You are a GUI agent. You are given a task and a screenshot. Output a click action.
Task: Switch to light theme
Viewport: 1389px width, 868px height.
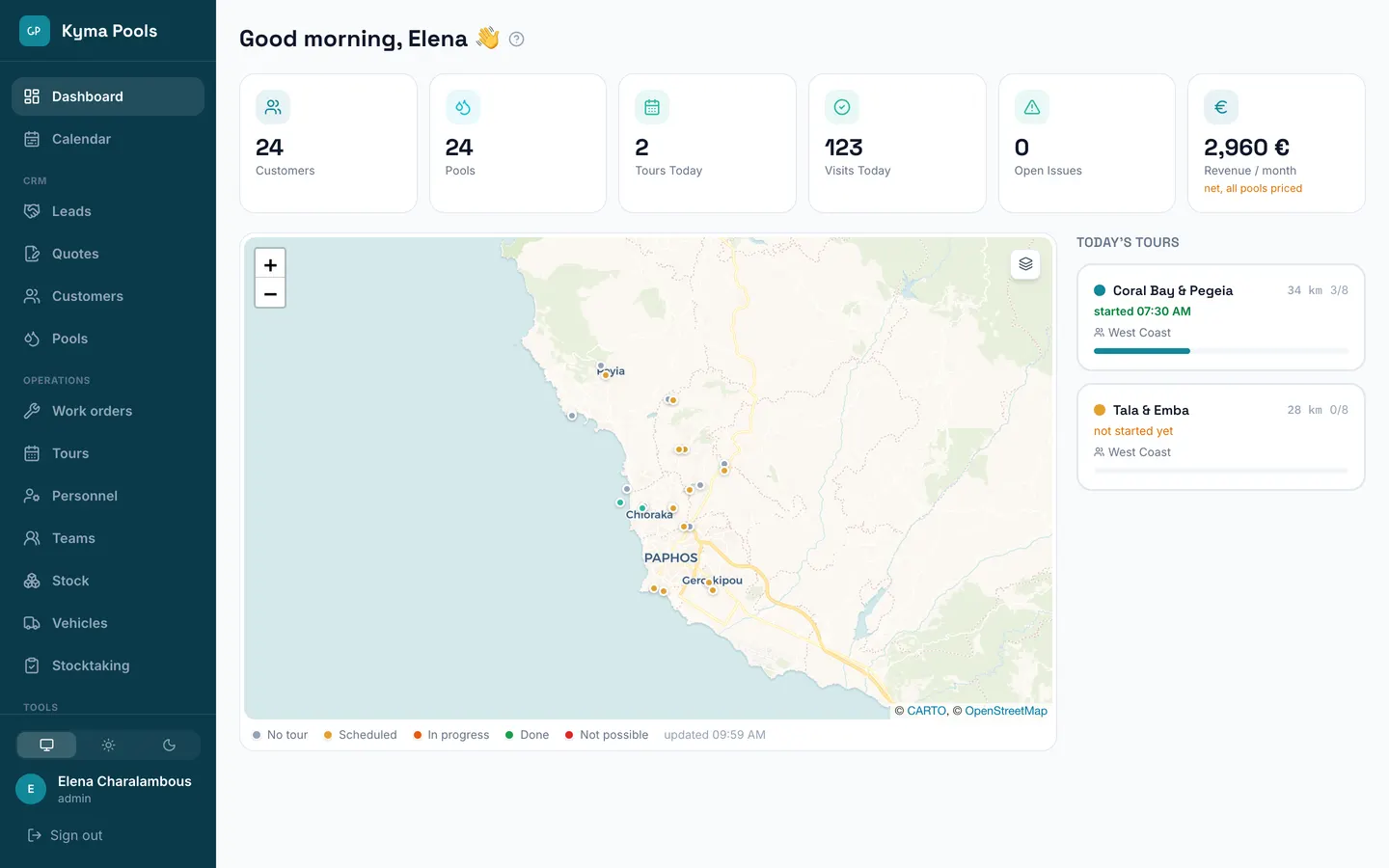[108, 745]
